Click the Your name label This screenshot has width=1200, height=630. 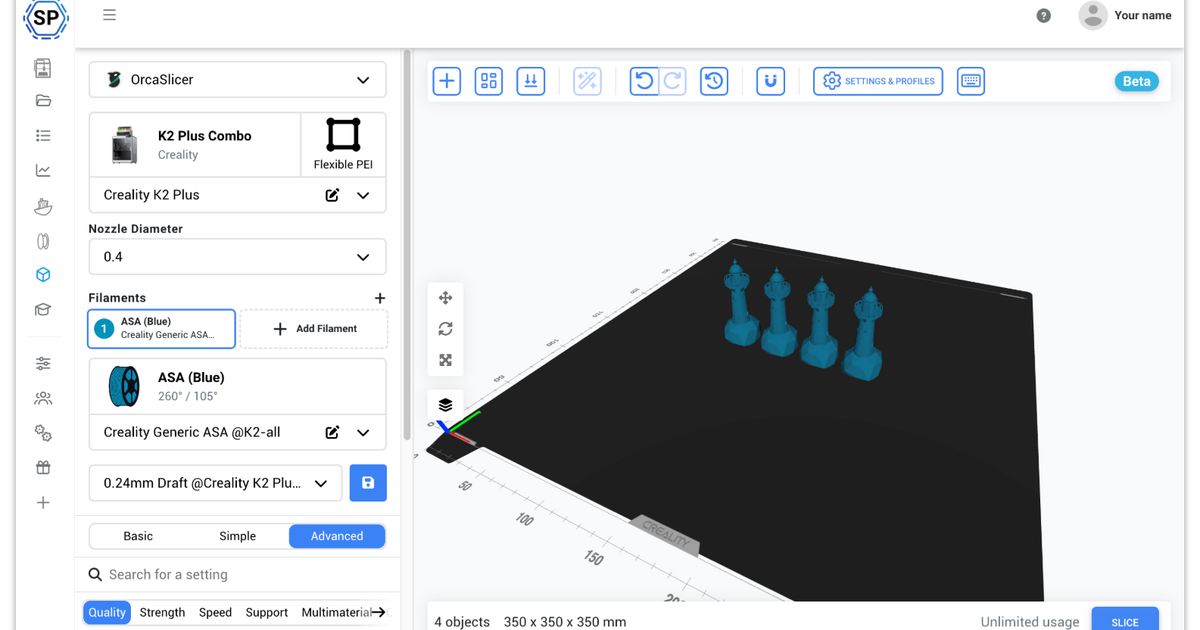coord(1143,15)
